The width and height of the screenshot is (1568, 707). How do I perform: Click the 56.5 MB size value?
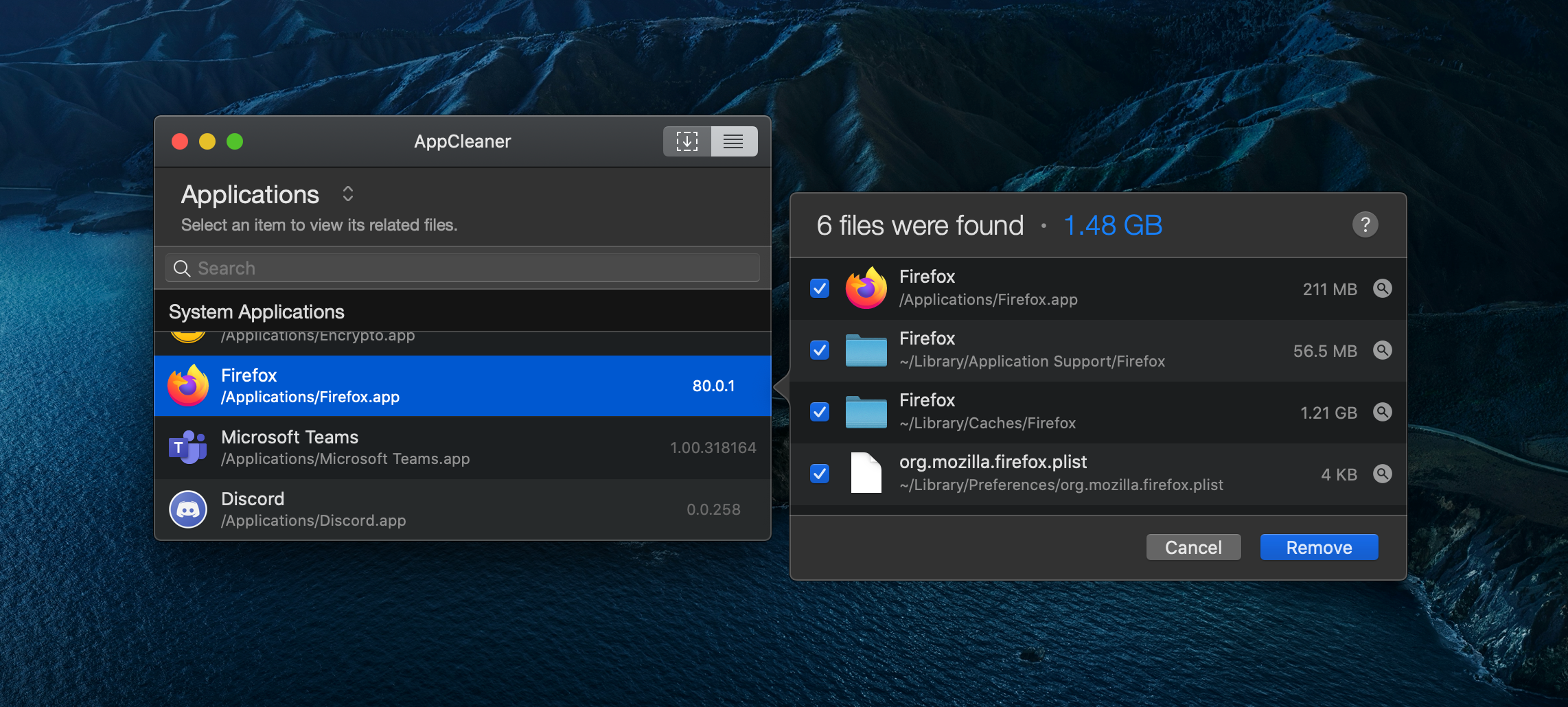1325,351
